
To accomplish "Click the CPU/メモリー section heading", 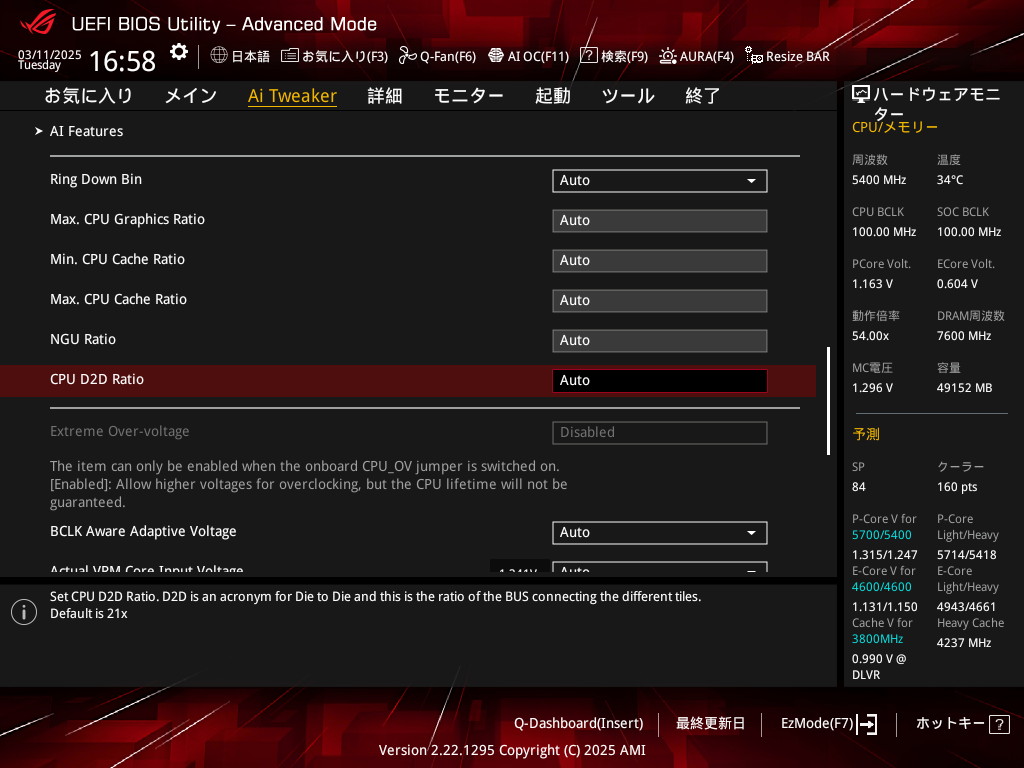I will pos(895,127).
